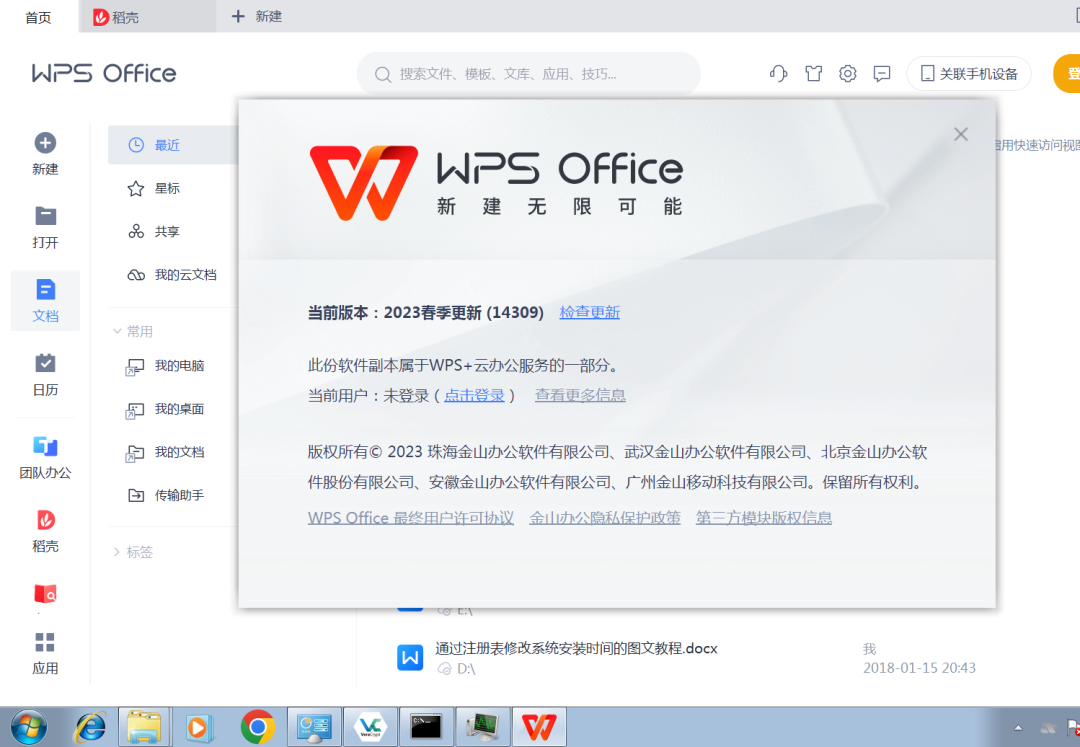Click the 查看更多信息 link
The image size is (1080, 747).
[x=580, y=395]
